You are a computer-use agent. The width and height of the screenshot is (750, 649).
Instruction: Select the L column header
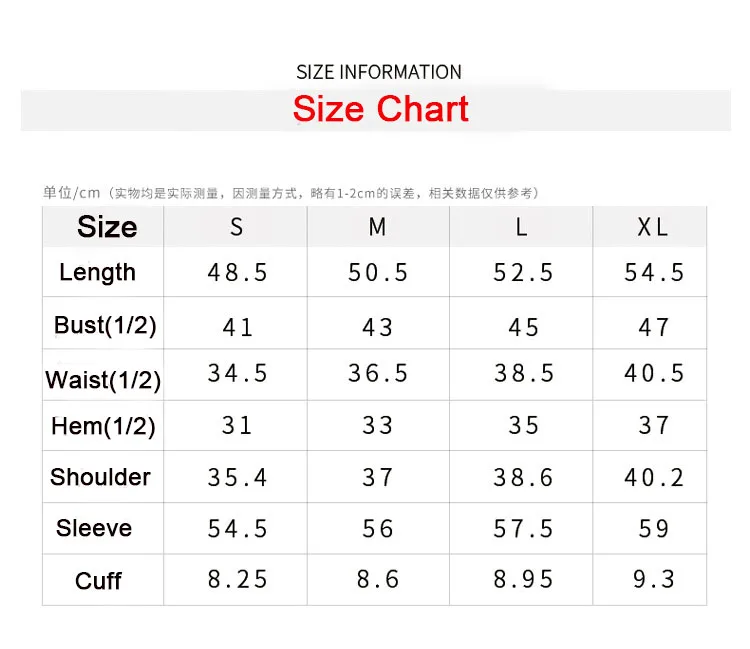pos(521,227)
